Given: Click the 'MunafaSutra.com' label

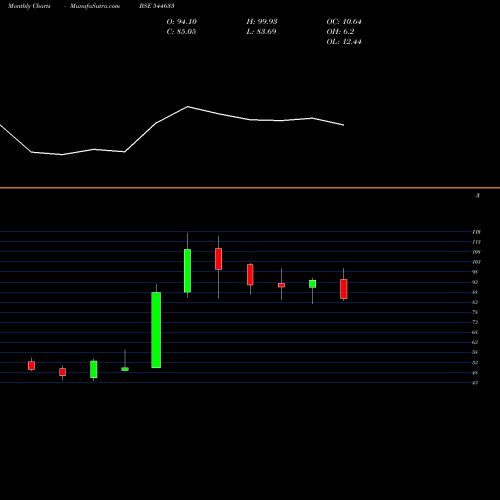Looking at the screenshot, I should point(95,6).
